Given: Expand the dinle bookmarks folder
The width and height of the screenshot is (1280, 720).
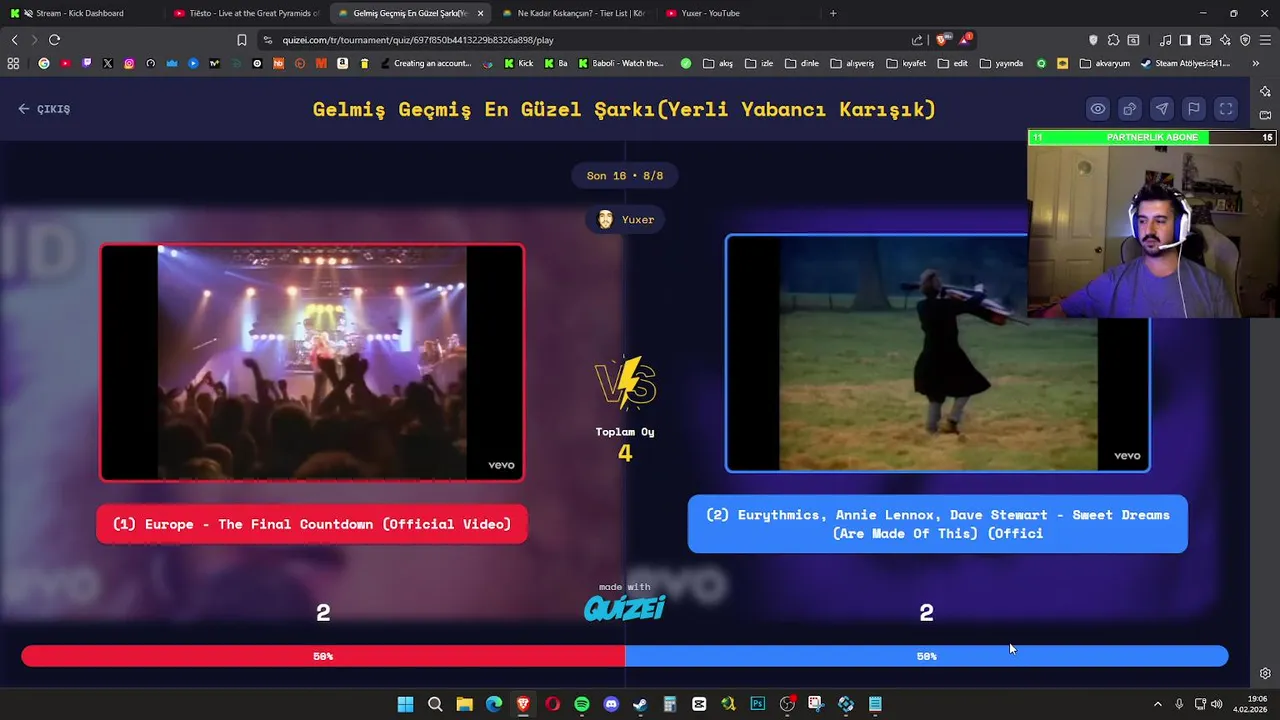Looking at the screenshot, I should pyautogui.click(x=802, y=63).
